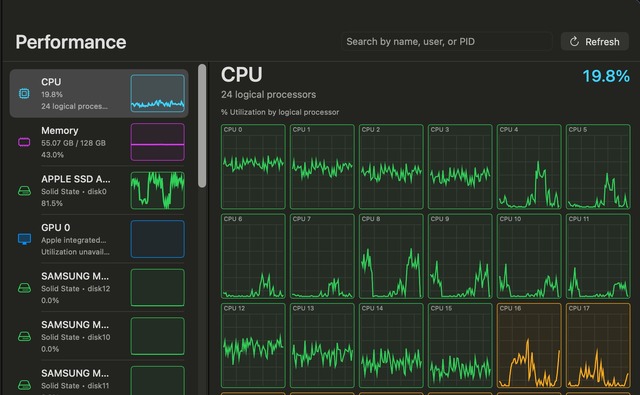Screen dimensions: 640x395
Task: Open the APPLE SSD disk0 performance entry
Action: 99,191
